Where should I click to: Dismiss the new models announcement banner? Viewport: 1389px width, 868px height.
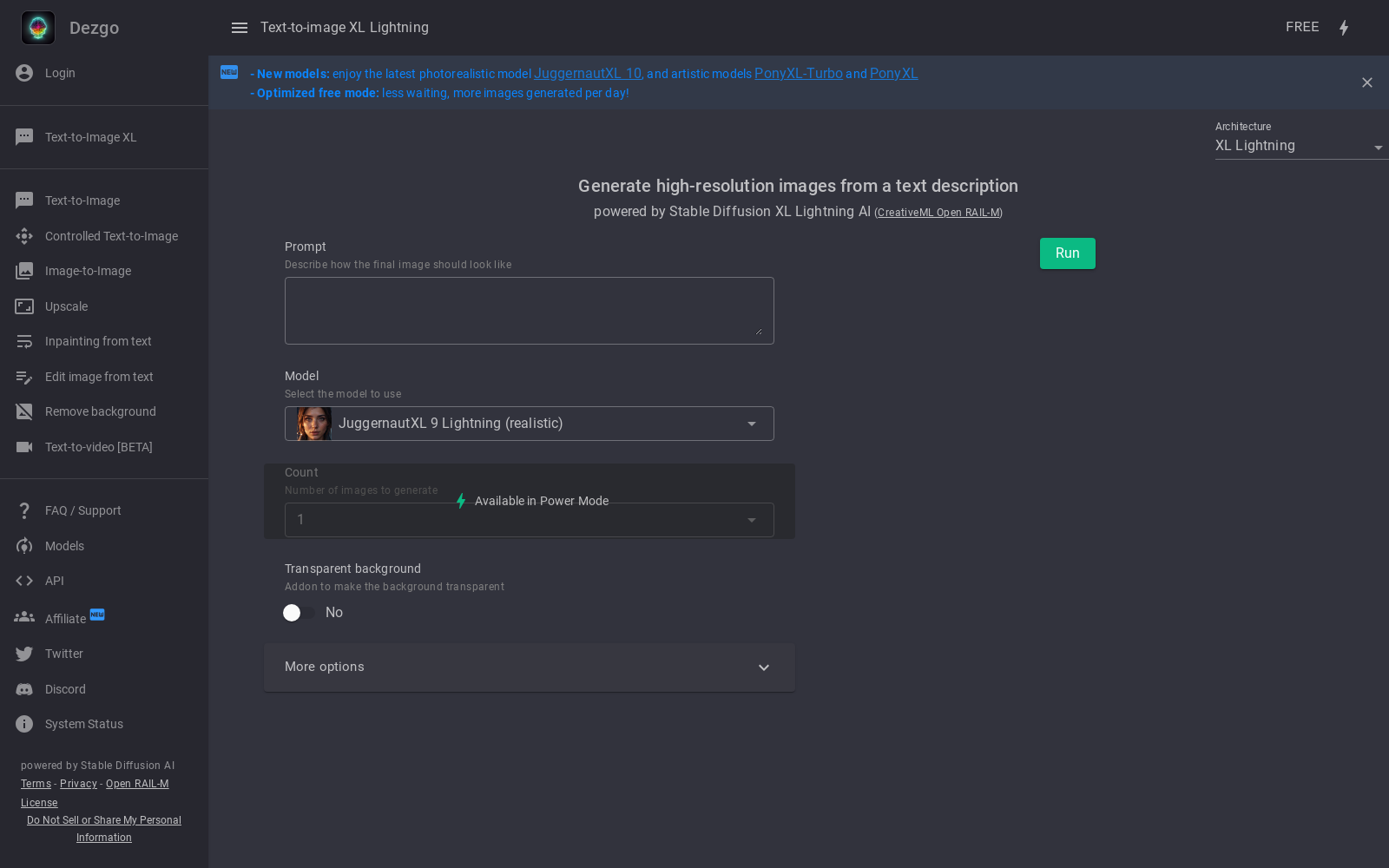click(1367, 82)
